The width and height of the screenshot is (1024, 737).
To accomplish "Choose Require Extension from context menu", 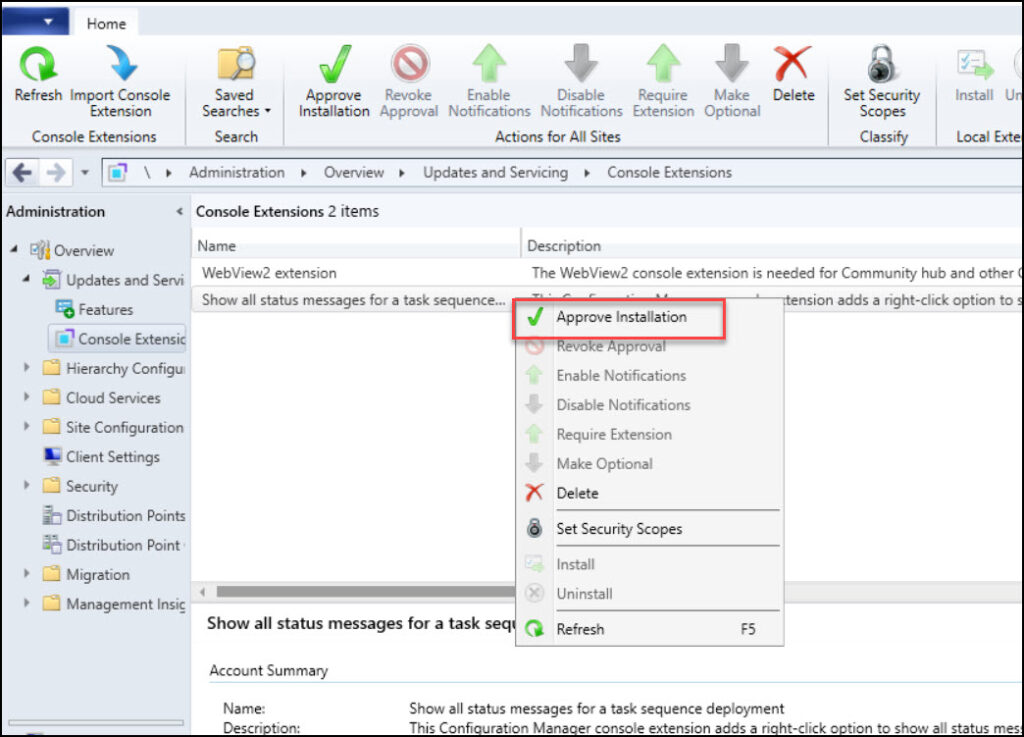I will tap(650, 435).
